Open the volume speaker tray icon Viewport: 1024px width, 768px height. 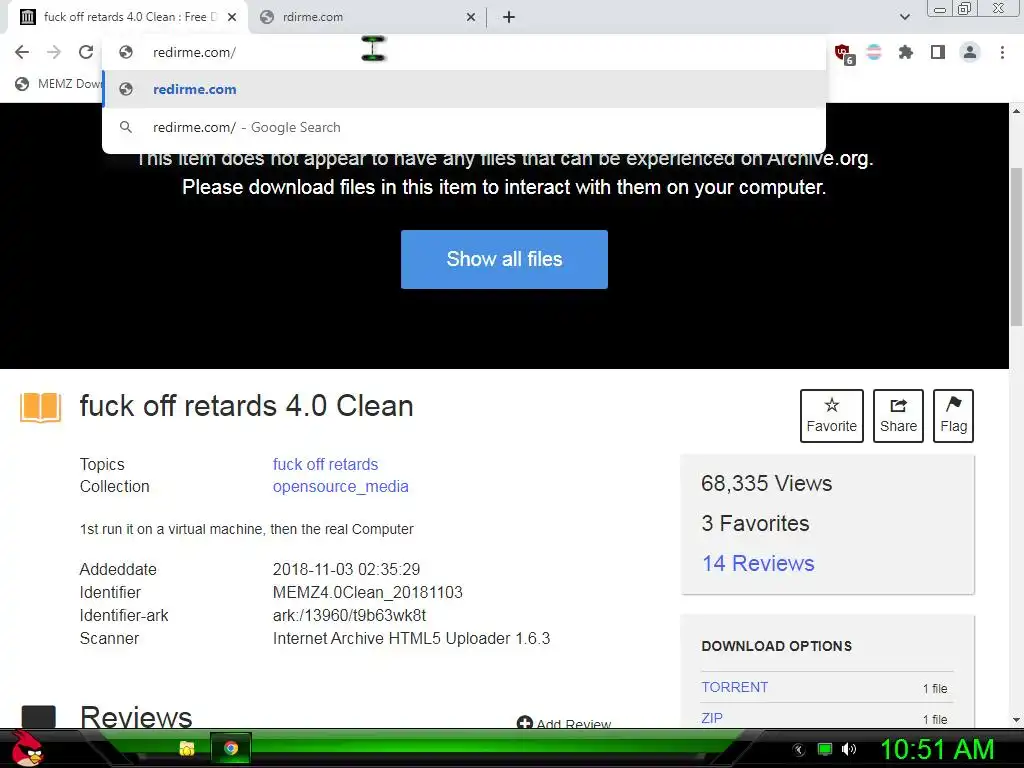pos(848,749)
